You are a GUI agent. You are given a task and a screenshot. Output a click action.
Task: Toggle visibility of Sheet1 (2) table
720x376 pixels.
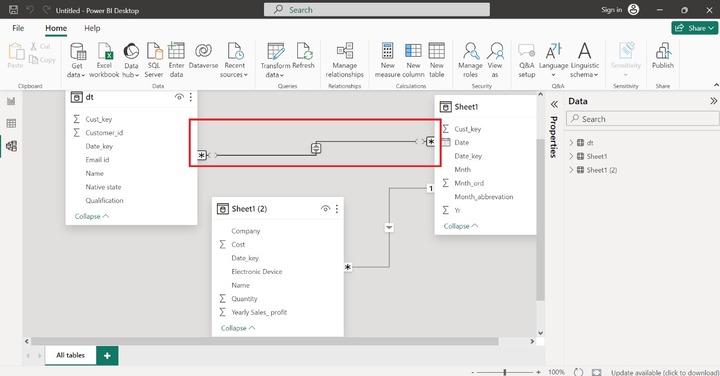coord(325,208)
